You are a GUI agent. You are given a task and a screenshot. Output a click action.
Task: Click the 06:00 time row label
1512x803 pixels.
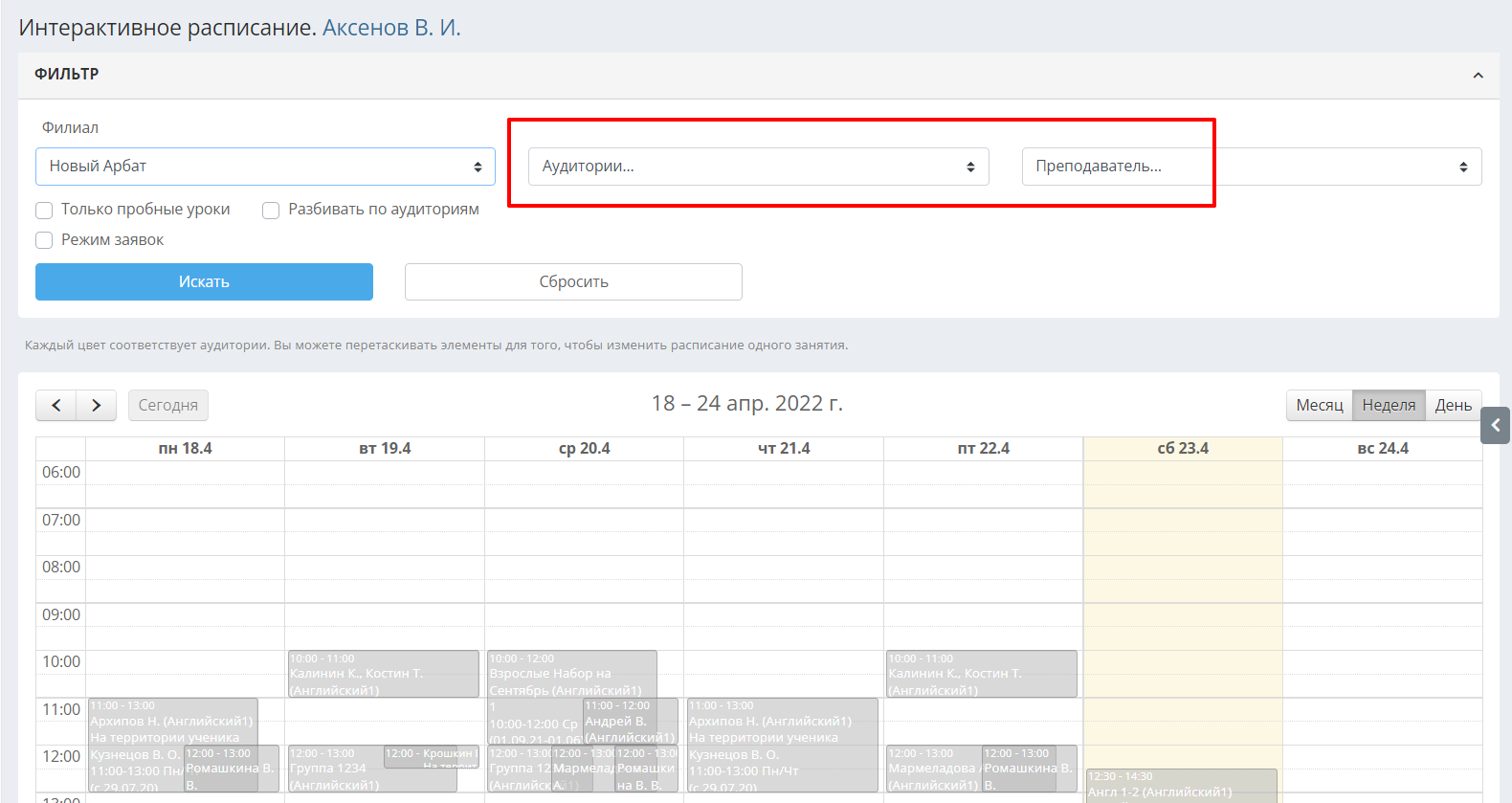[61, 472]
